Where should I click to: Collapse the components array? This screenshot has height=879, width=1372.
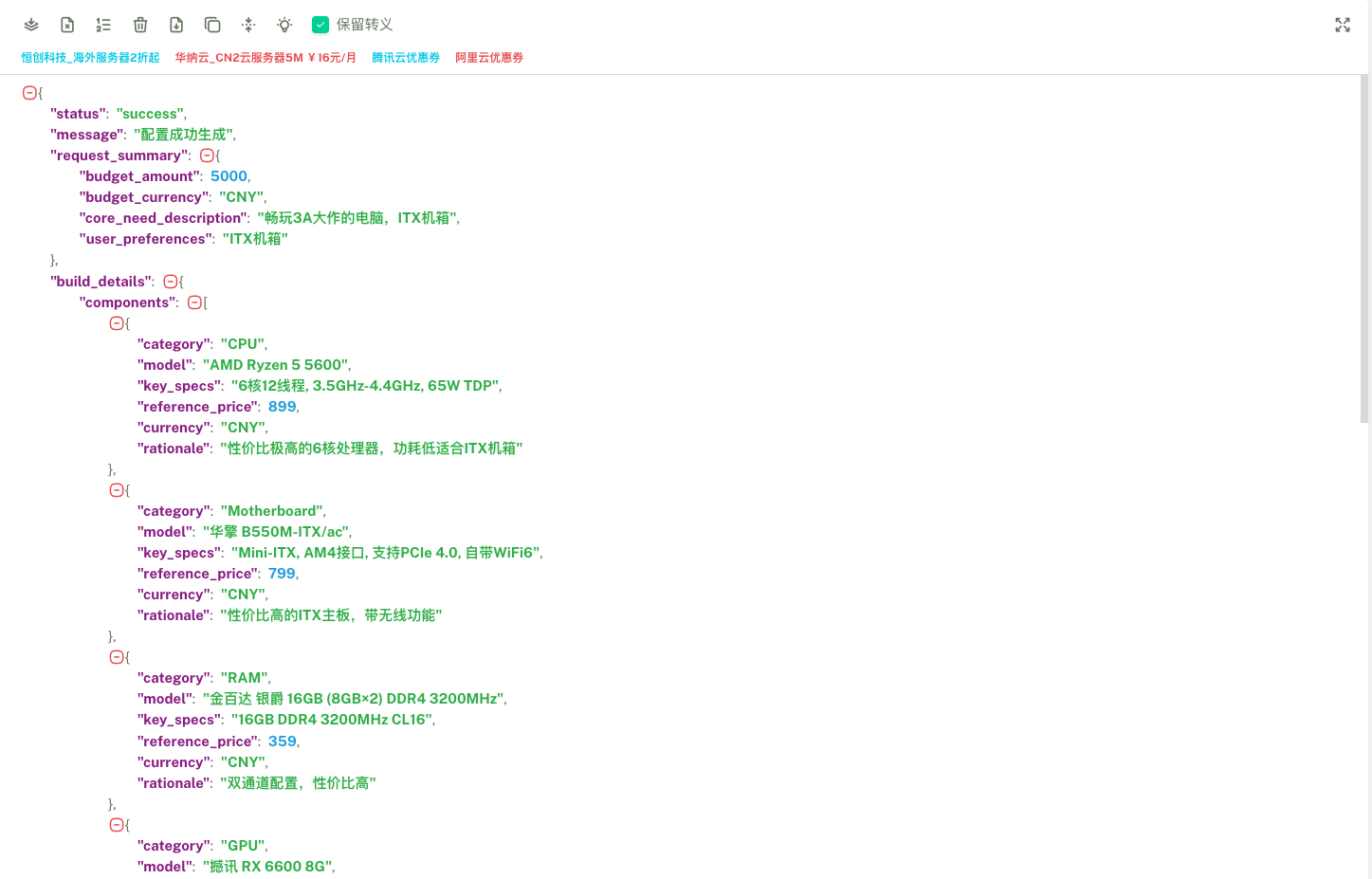click(x=194, y=302)
